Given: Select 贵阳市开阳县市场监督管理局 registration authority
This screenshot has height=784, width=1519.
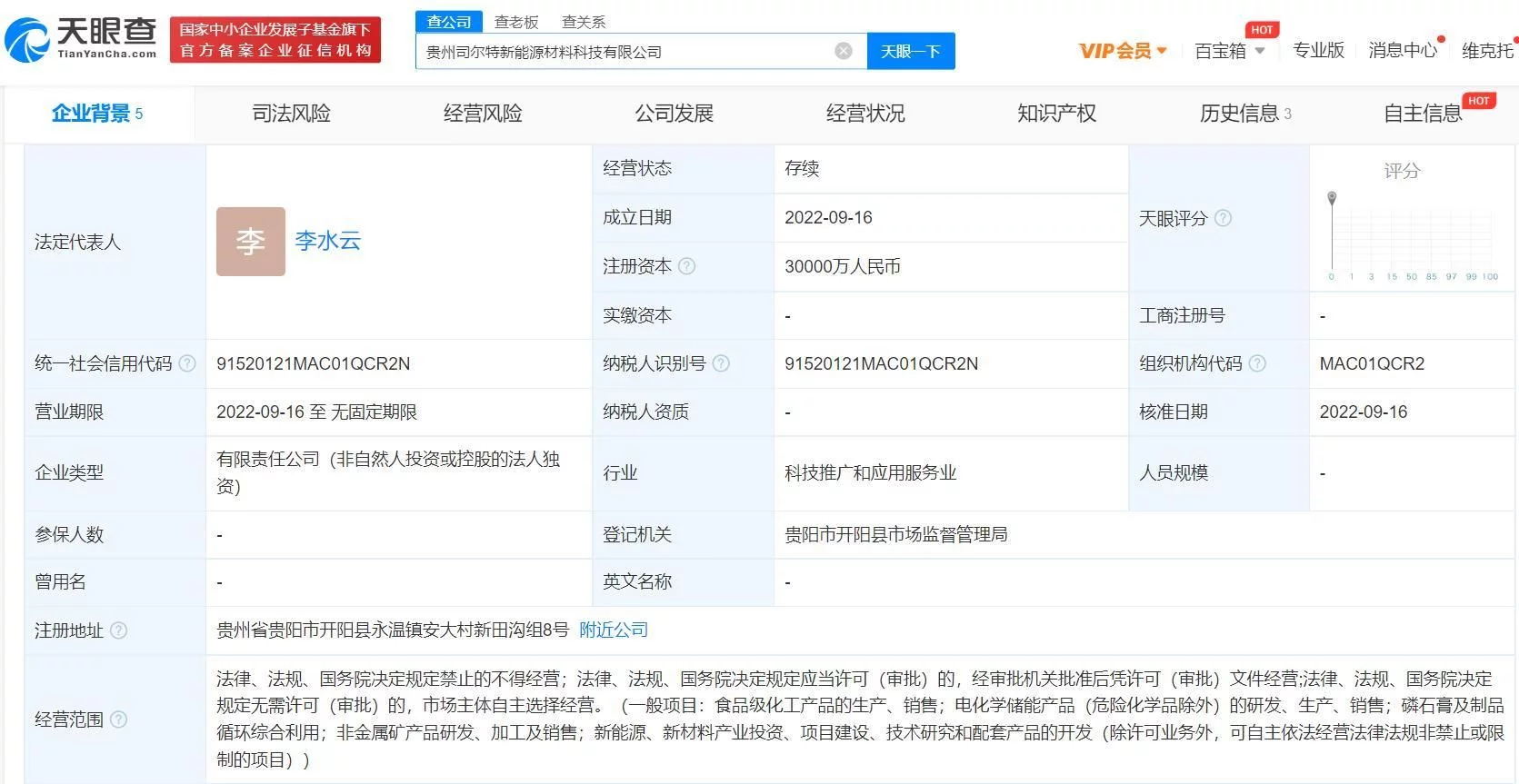Looking at the screenshot, I should point(895,534).
